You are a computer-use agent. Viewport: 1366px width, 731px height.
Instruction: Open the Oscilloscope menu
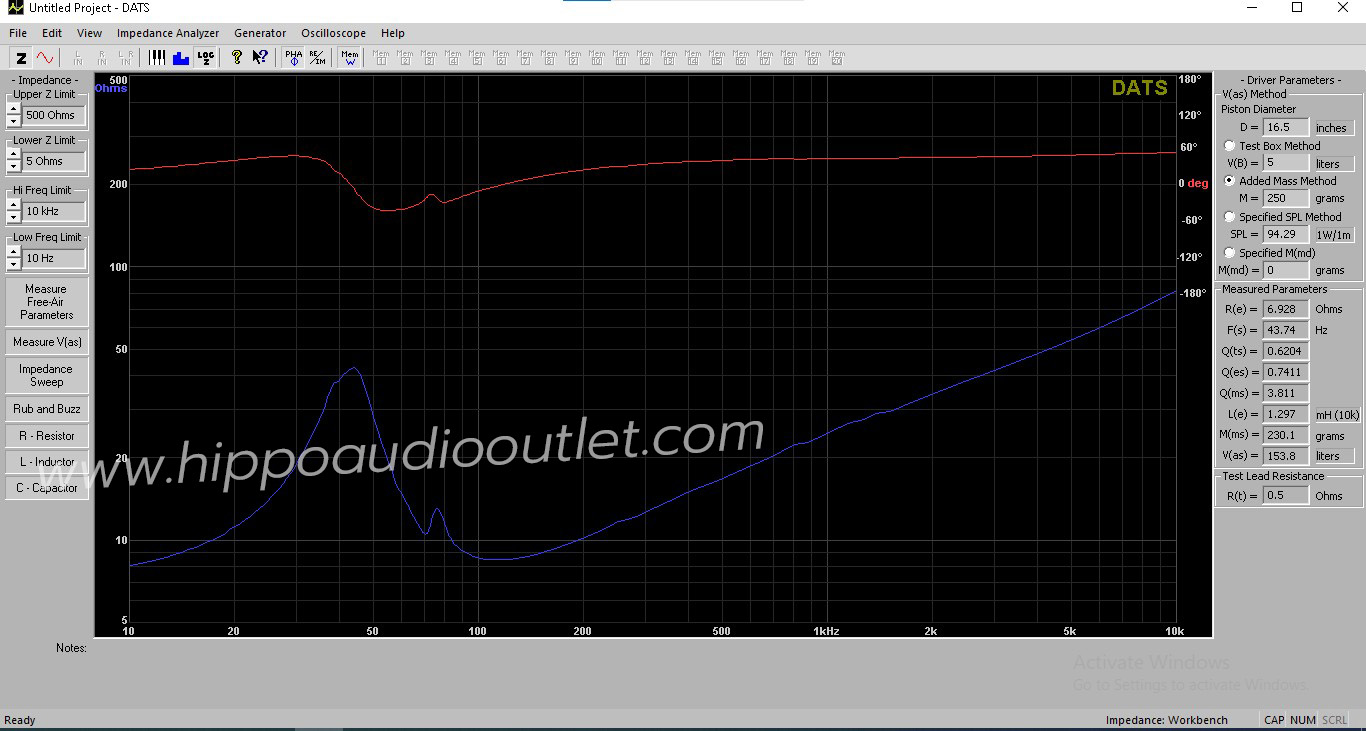click(333, 33)
